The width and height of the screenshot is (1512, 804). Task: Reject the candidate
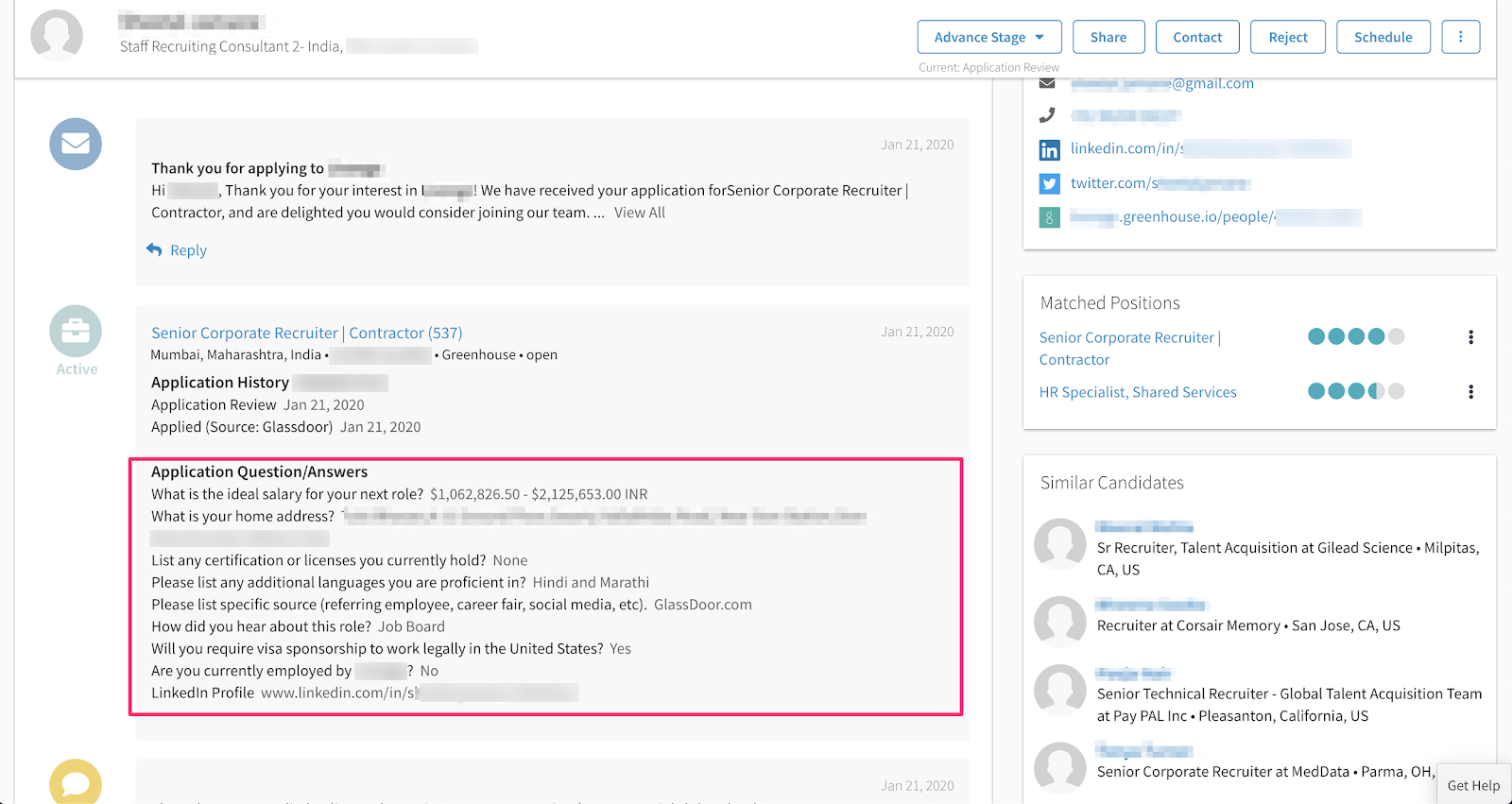1288,37
